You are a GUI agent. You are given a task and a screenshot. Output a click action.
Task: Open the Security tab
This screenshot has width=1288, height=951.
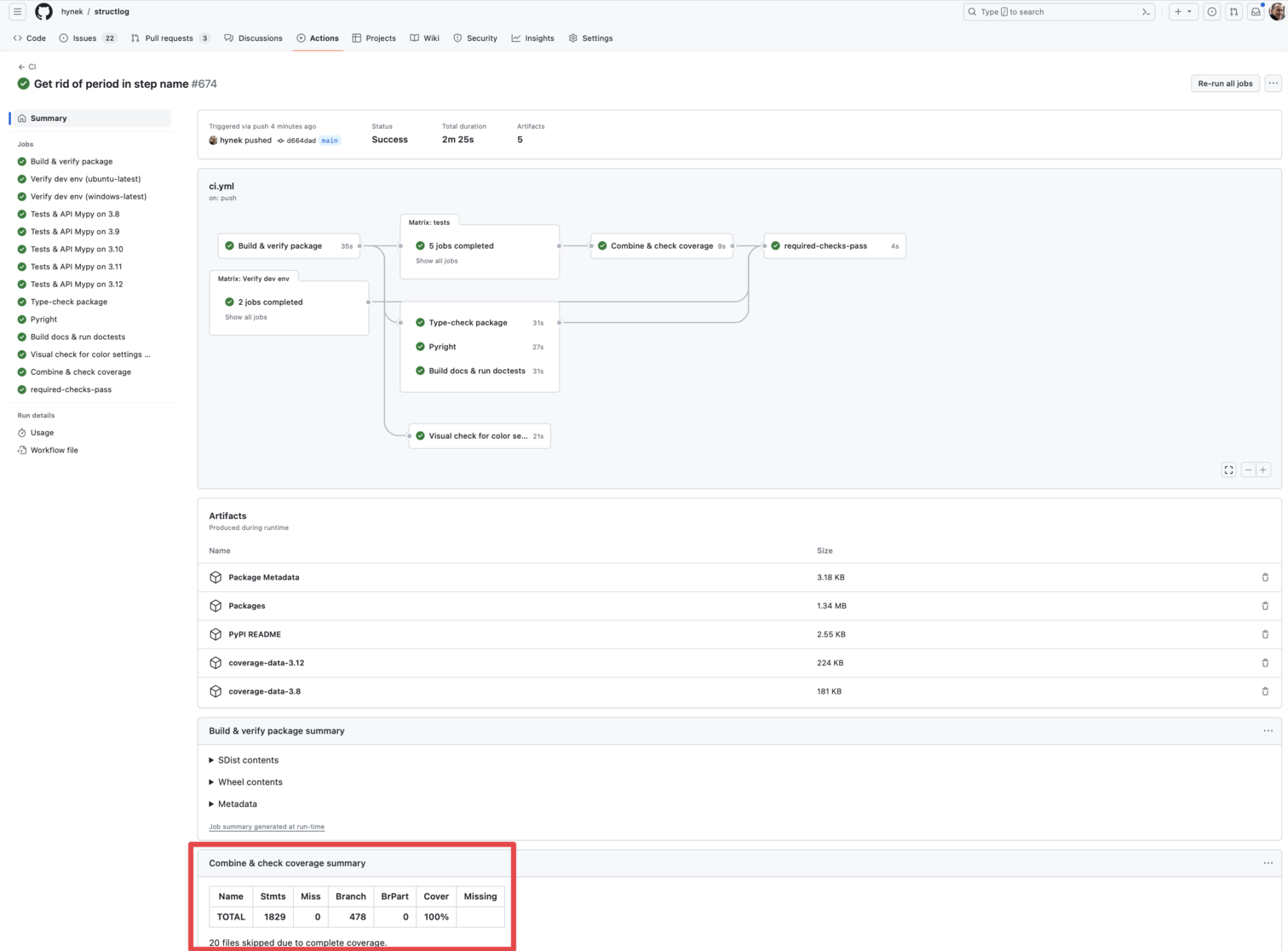click(x=475, y=38)
